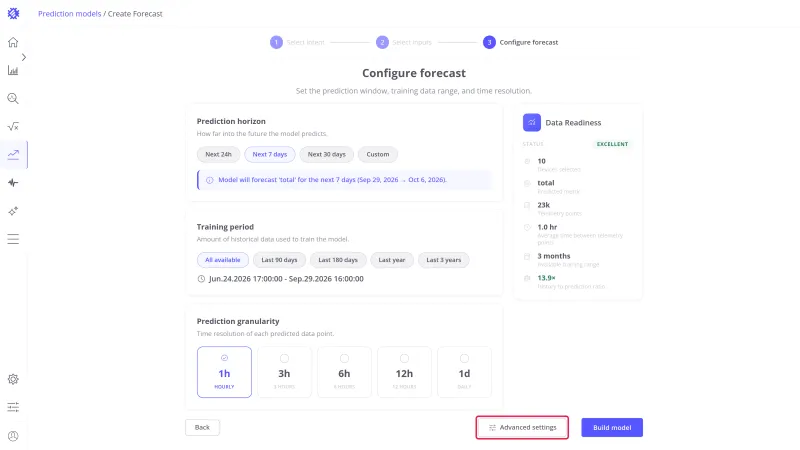This screenshot has width=800, height=450.
Task: Click the ratio icon beside 13.9×
Action: point(527,278)
